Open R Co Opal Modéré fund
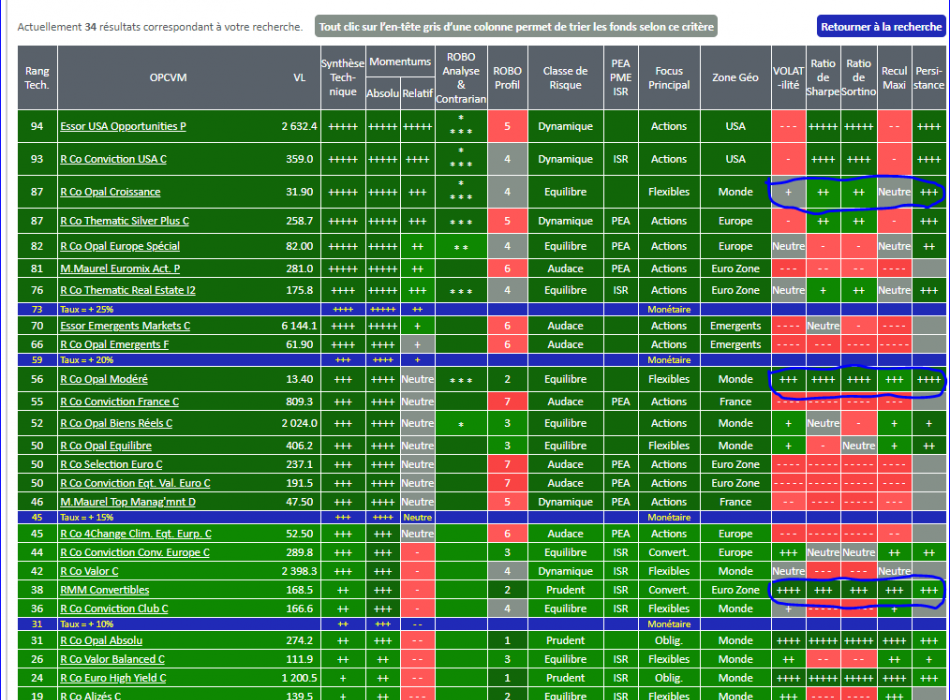 (x=104, y=379)
